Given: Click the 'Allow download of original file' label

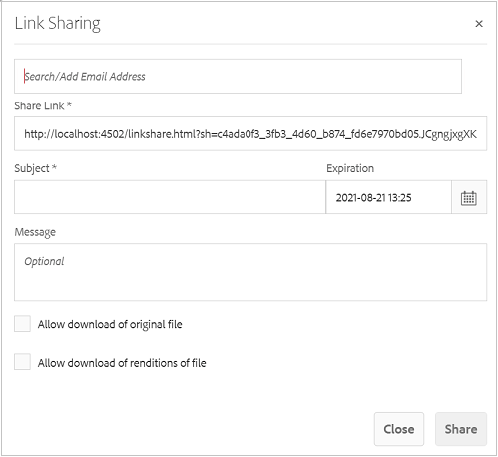Looking at the screenshot, I should click(x=110, y=324).
